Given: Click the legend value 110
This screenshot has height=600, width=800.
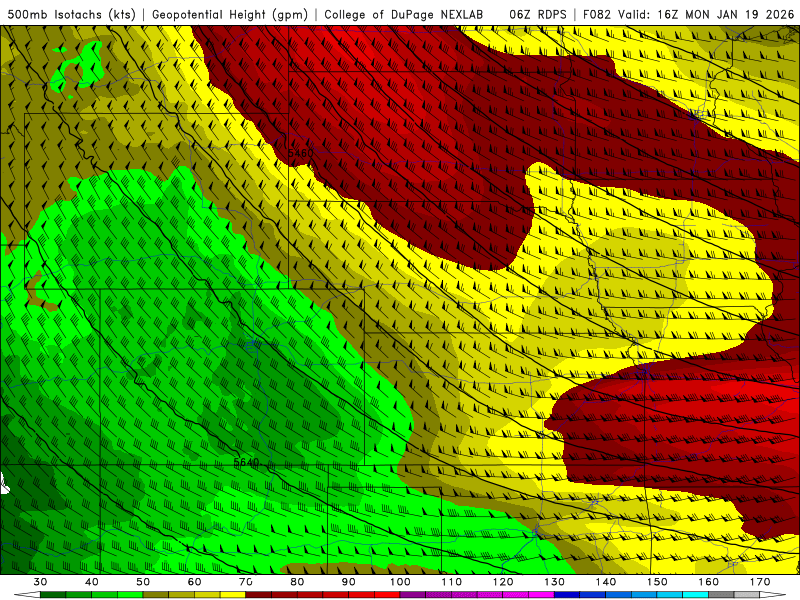Looking at the screenshot, I should tap(452, 582).
